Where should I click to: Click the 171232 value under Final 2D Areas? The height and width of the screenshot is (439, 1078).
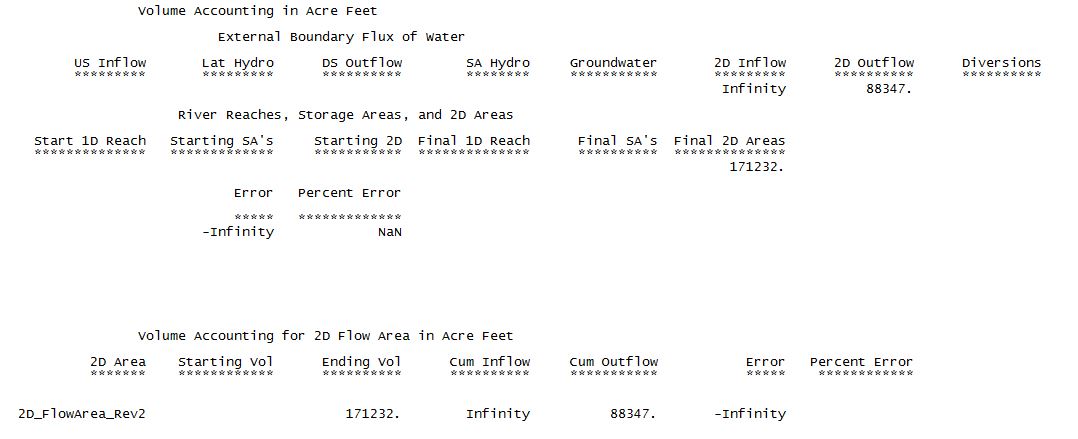(x=757, y=167)
